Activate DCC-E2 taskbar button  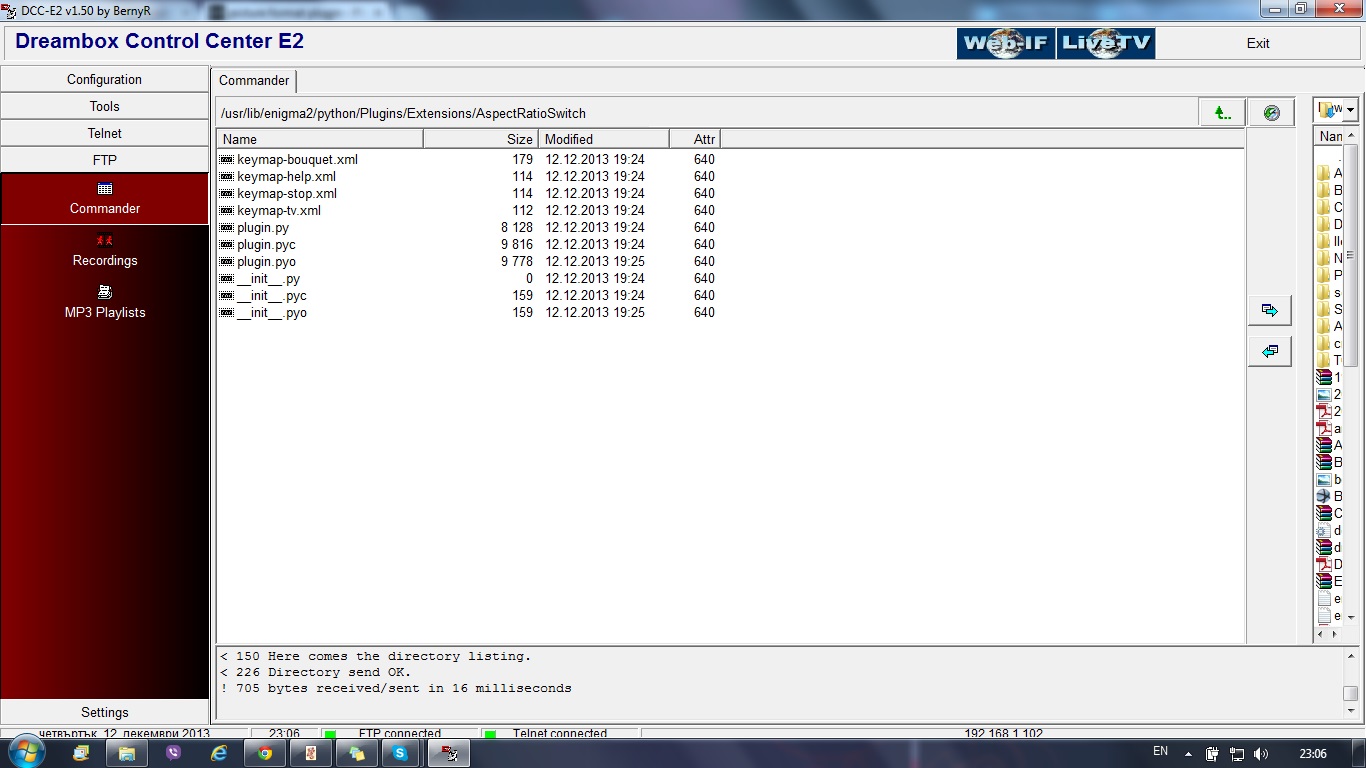(449, 753)
